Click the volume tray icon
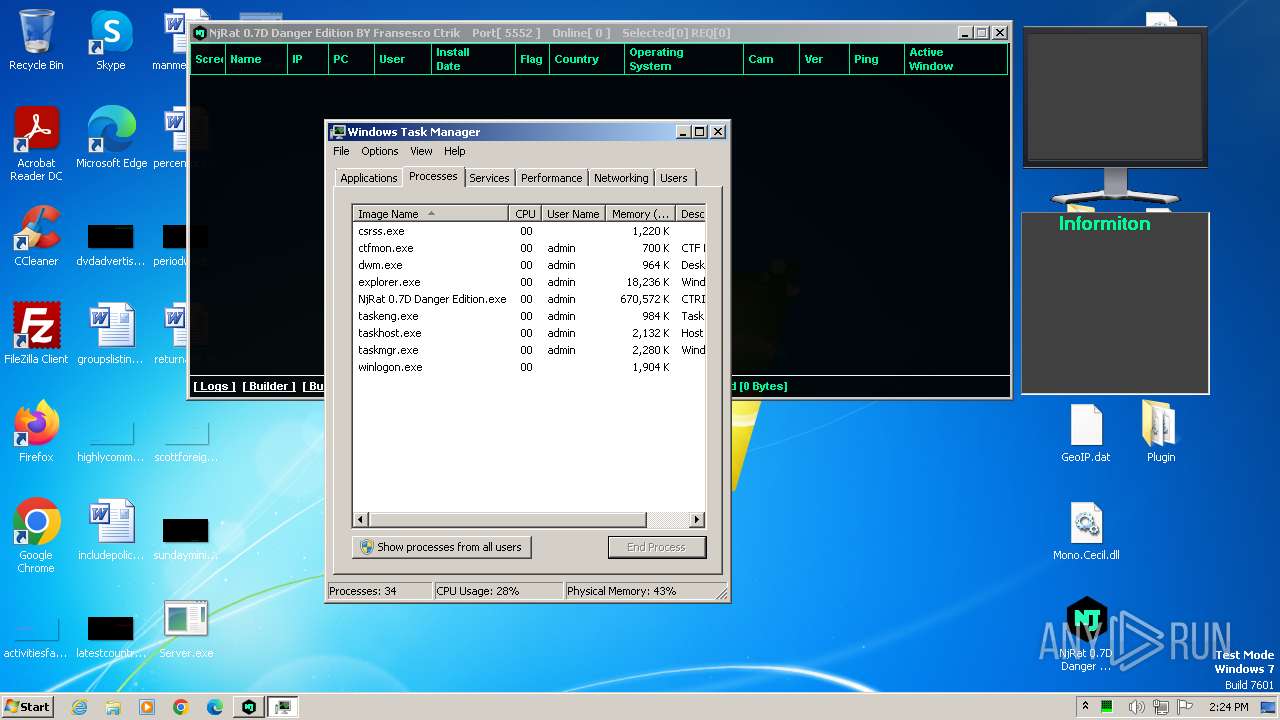Screen dimensions: 1280x720 coord(1136,707)
